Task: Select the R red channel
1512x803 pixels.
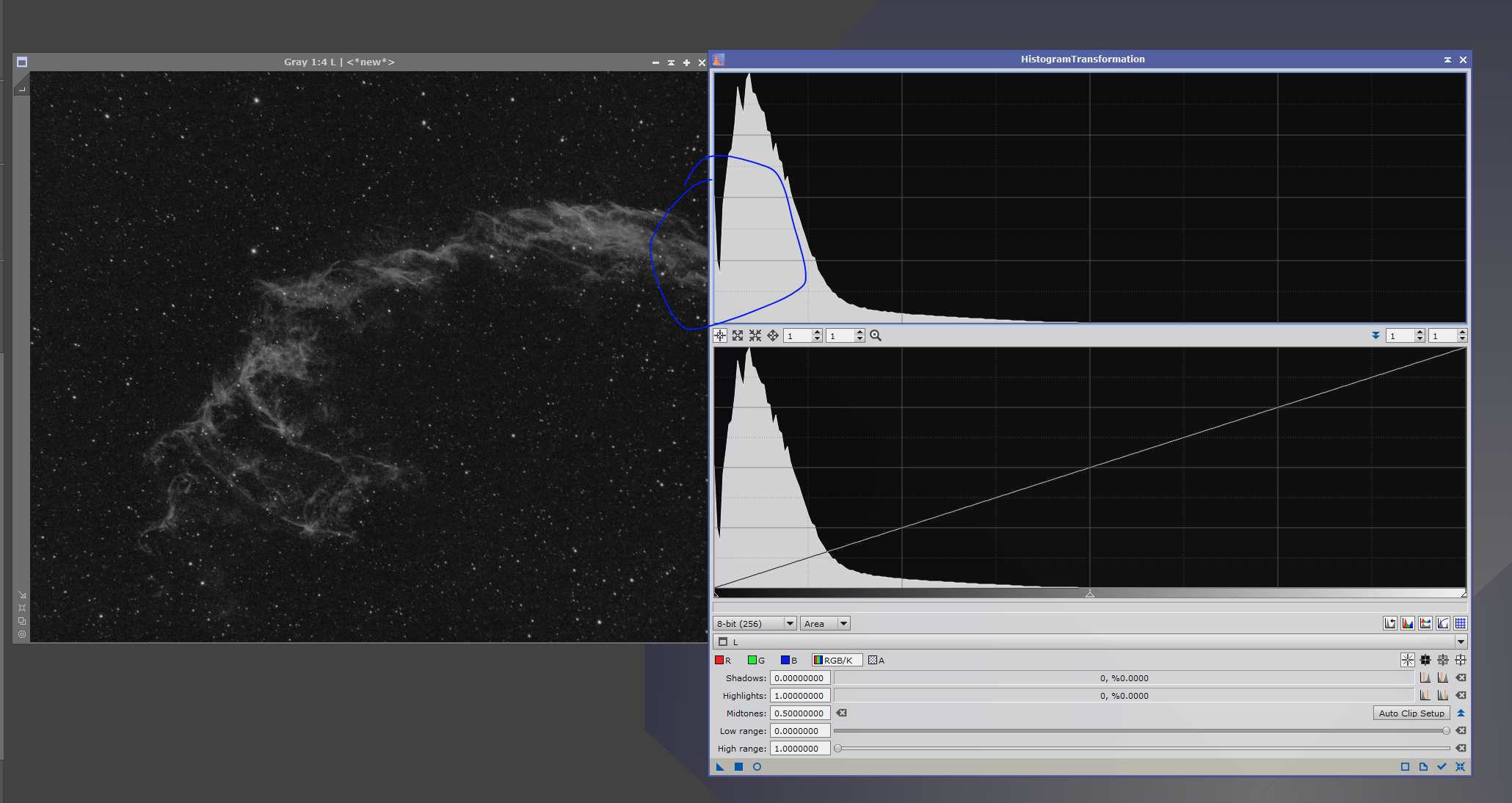Action: 723,660
